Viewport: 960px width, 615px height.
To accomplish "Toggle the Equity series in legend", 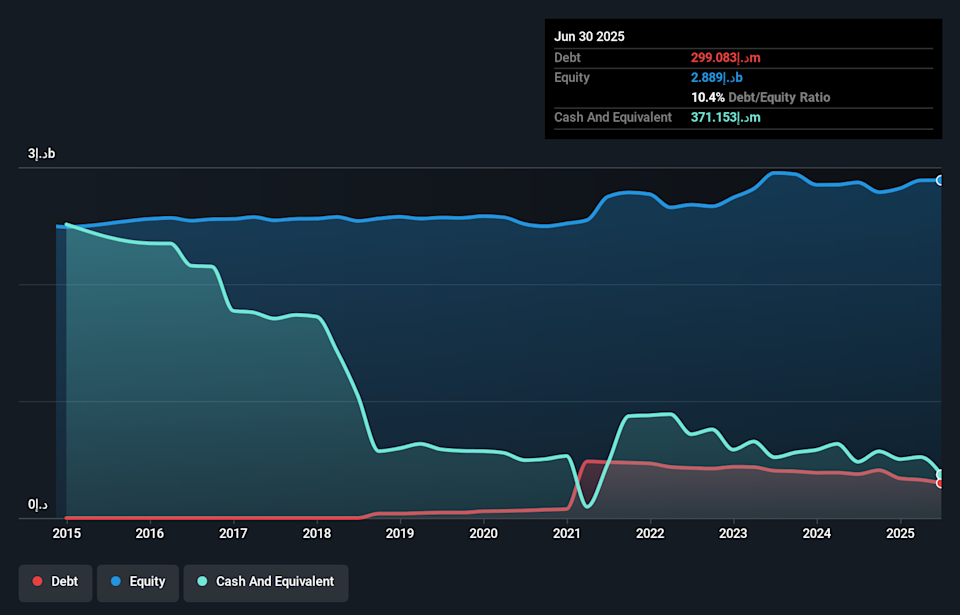I will click(x=137, y=582).
